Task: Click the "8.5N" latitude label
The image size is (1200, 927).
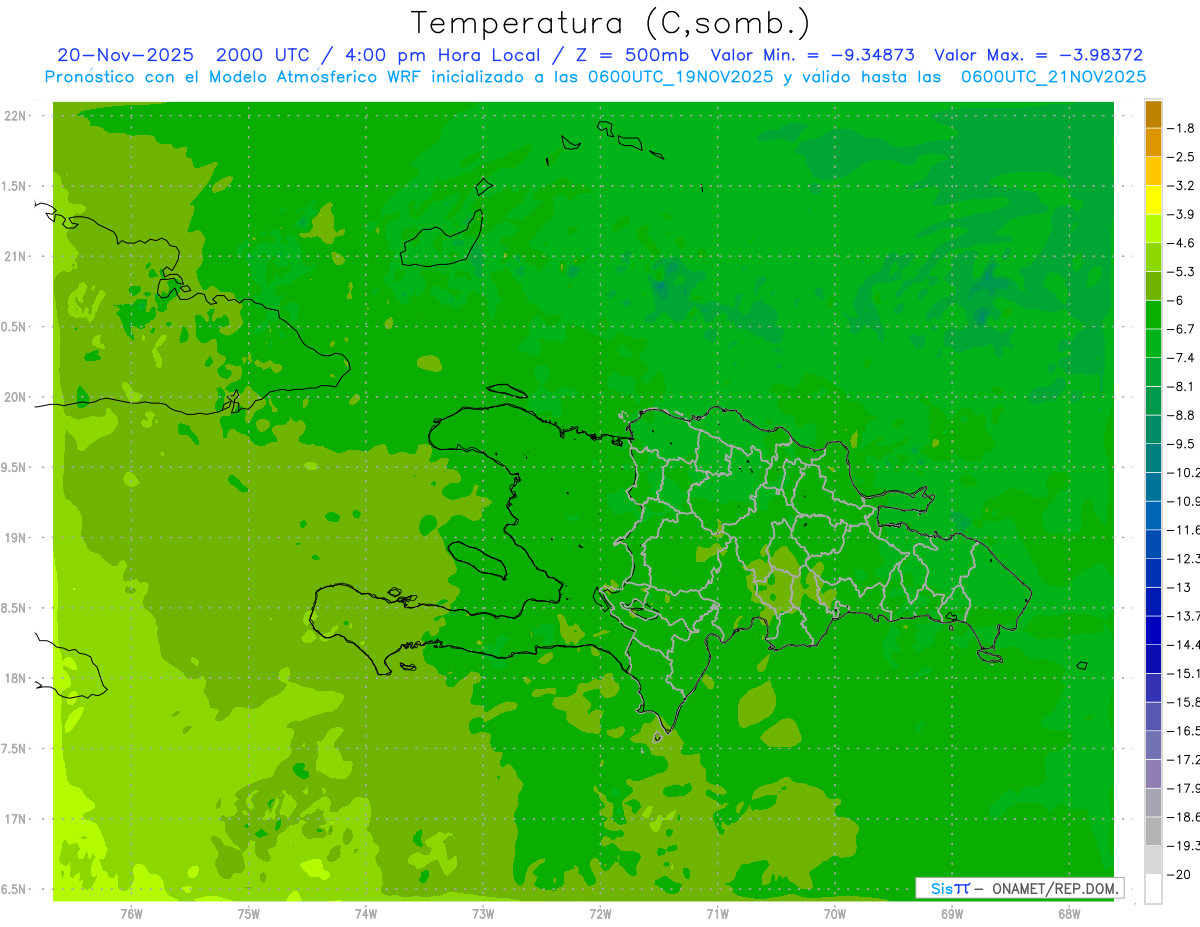Action: (13, 608)
